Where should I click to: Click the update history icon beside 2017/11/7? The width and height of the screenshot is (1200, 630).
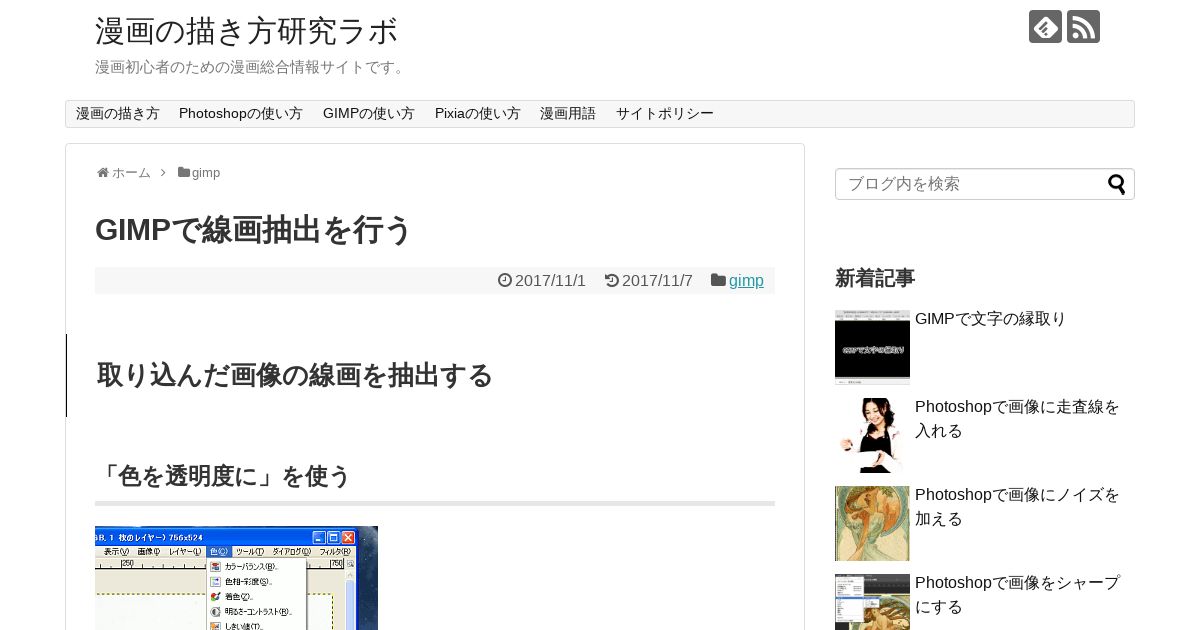(612, 281)
